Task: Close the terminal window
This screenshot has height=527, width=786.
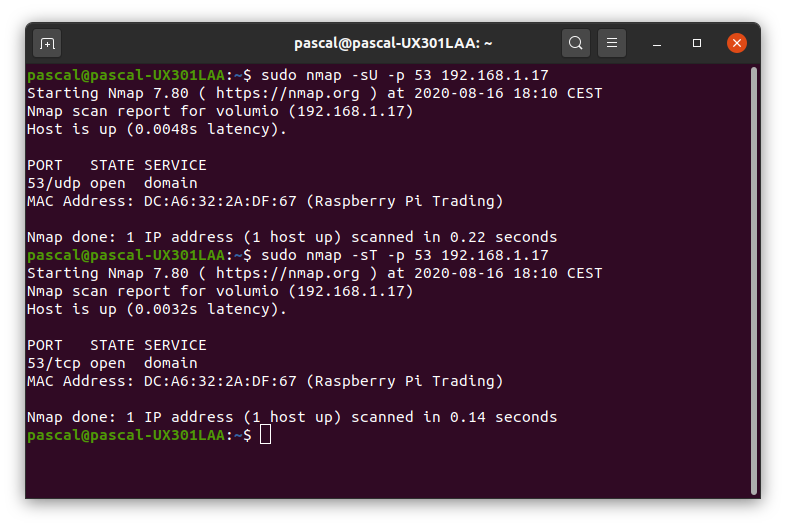Action: point(736,43)
